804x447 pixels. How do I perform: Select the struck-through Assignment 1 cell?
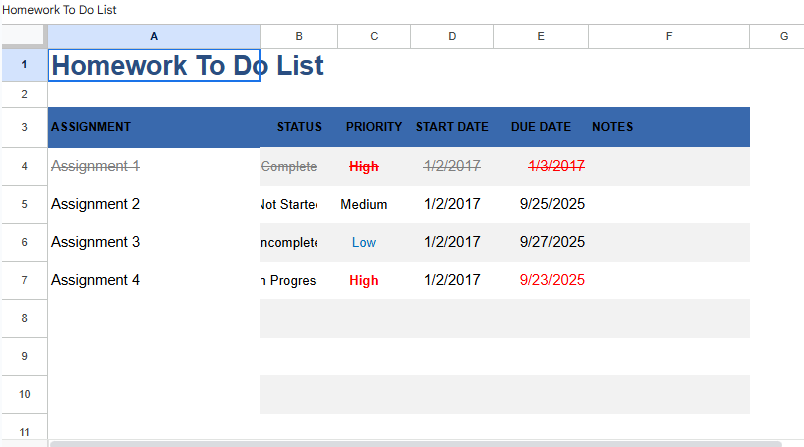pos(154,166)
